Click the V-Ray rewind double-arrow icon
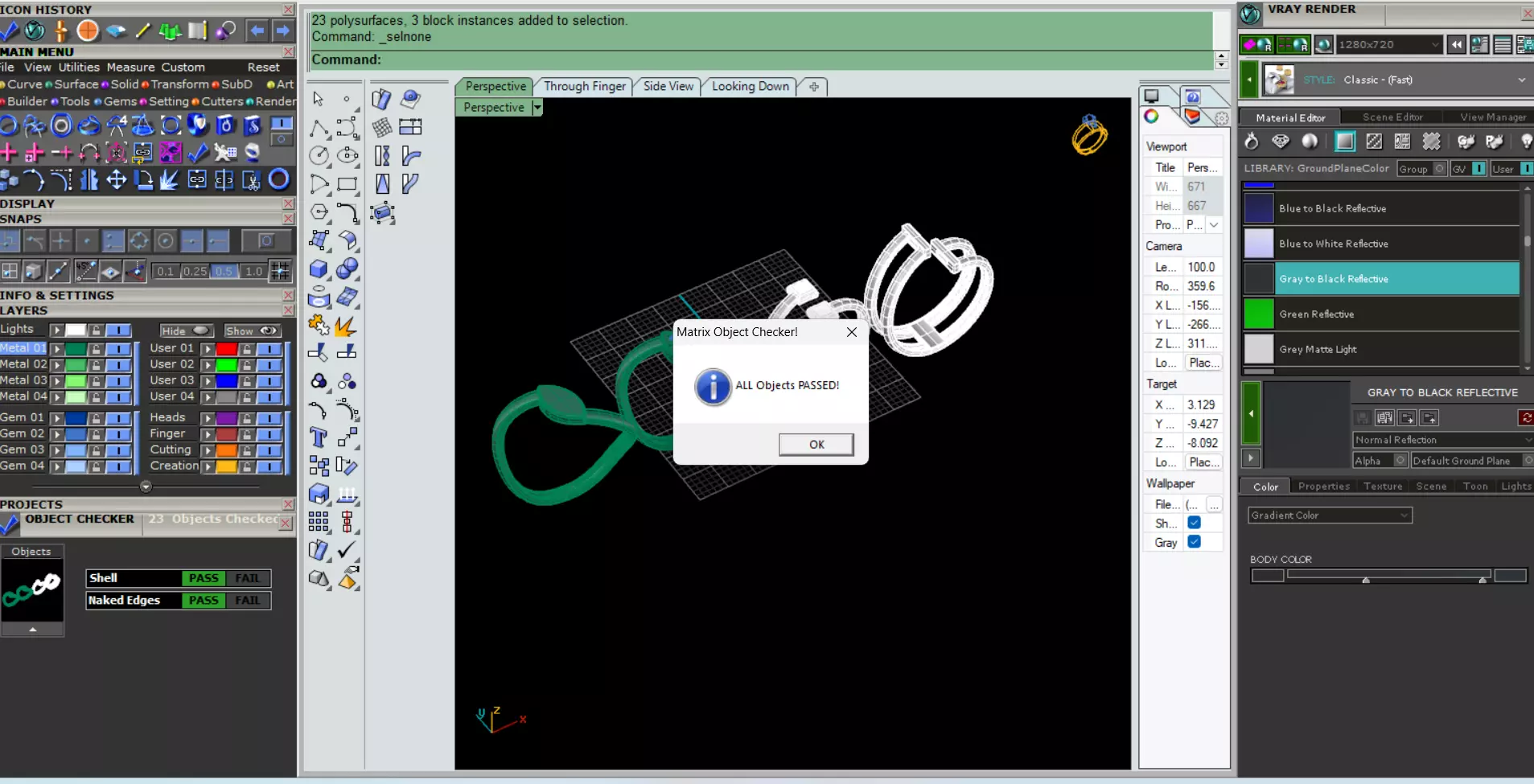Image resolution: width=1534 pixels, height=784 pixels. click(1456, 45)
